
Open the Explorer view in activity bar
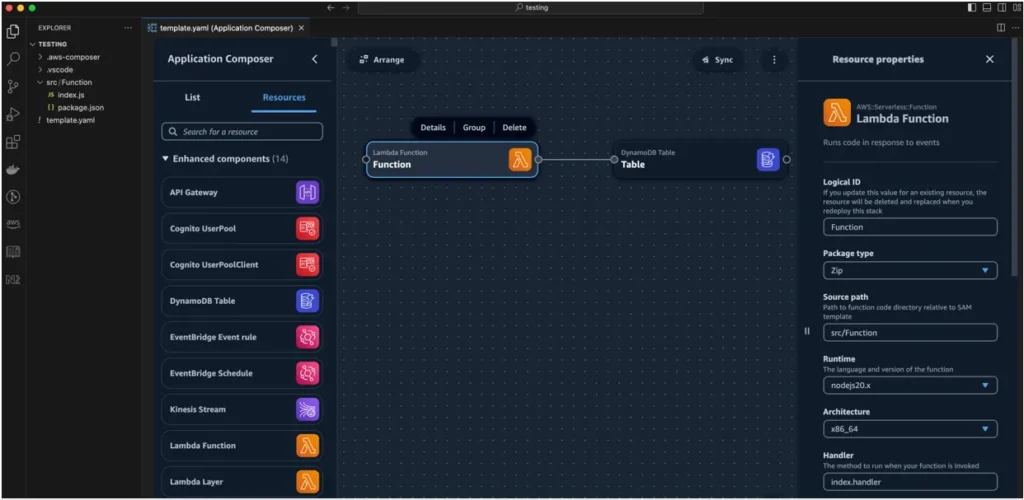[13, 31]
